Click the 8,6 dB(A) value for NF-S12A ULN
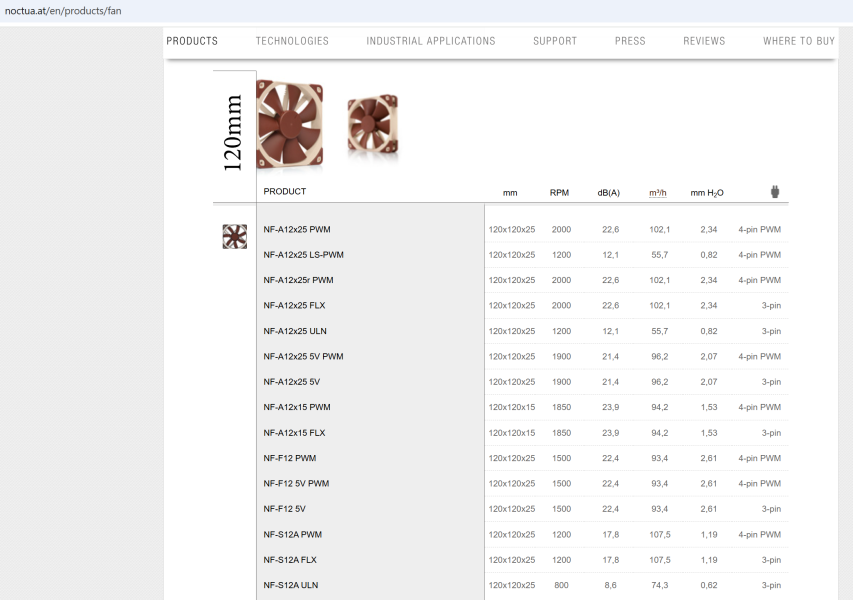 [610, 585]
